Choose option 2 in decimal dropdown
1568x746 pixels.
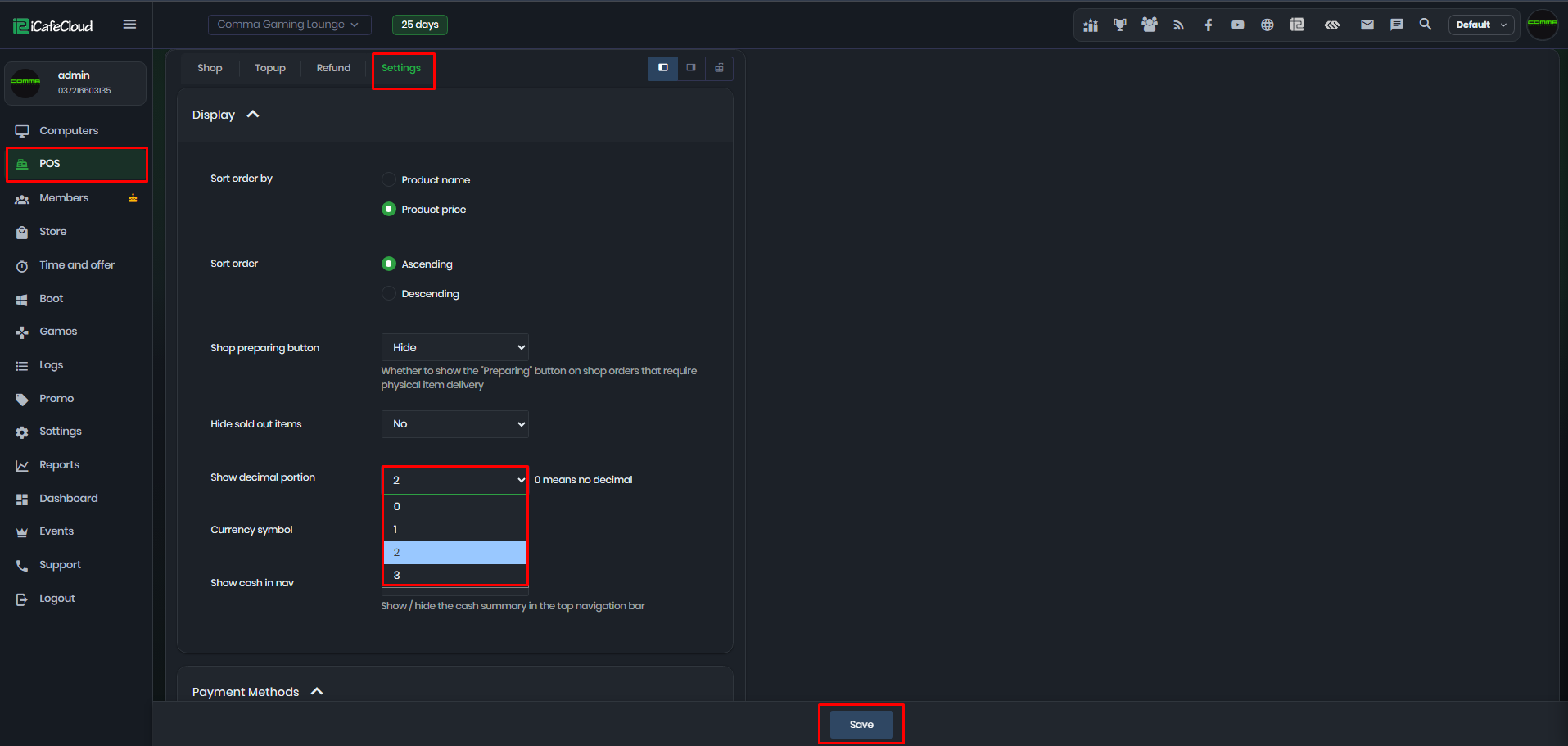click(455, 553)
